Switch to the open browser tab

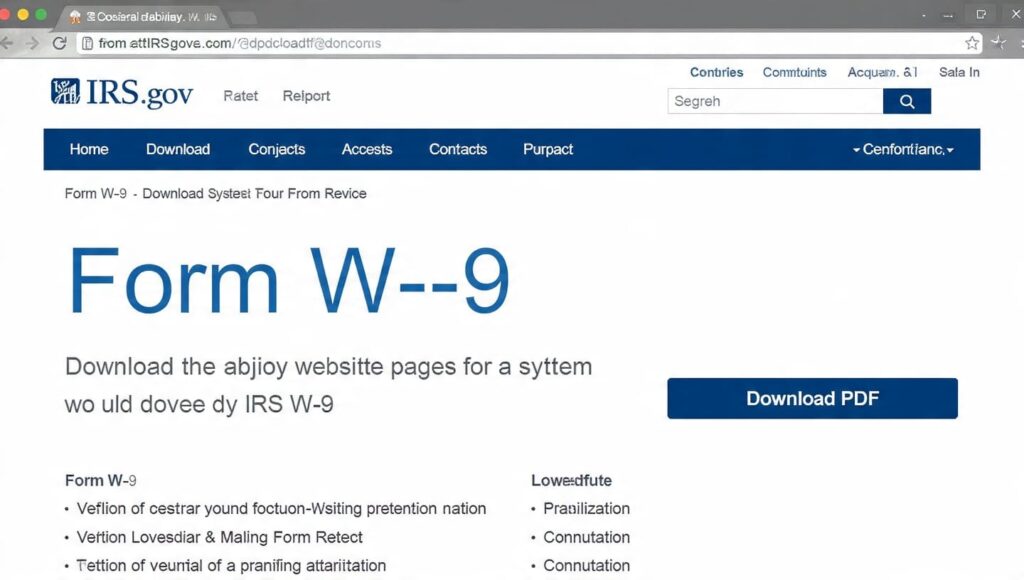pos(144,17)
